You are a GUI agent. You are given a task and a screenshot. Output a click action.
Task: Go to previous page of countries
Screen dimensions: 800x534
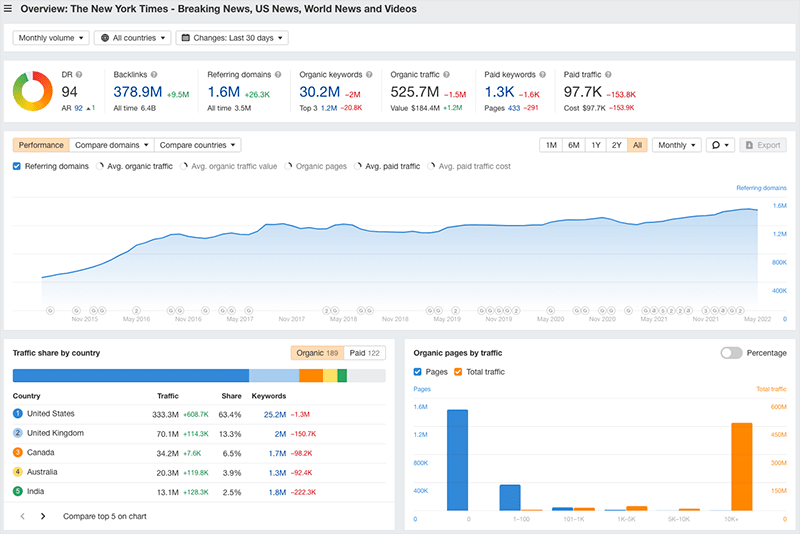pyautogui.click(x=22, y=516)
